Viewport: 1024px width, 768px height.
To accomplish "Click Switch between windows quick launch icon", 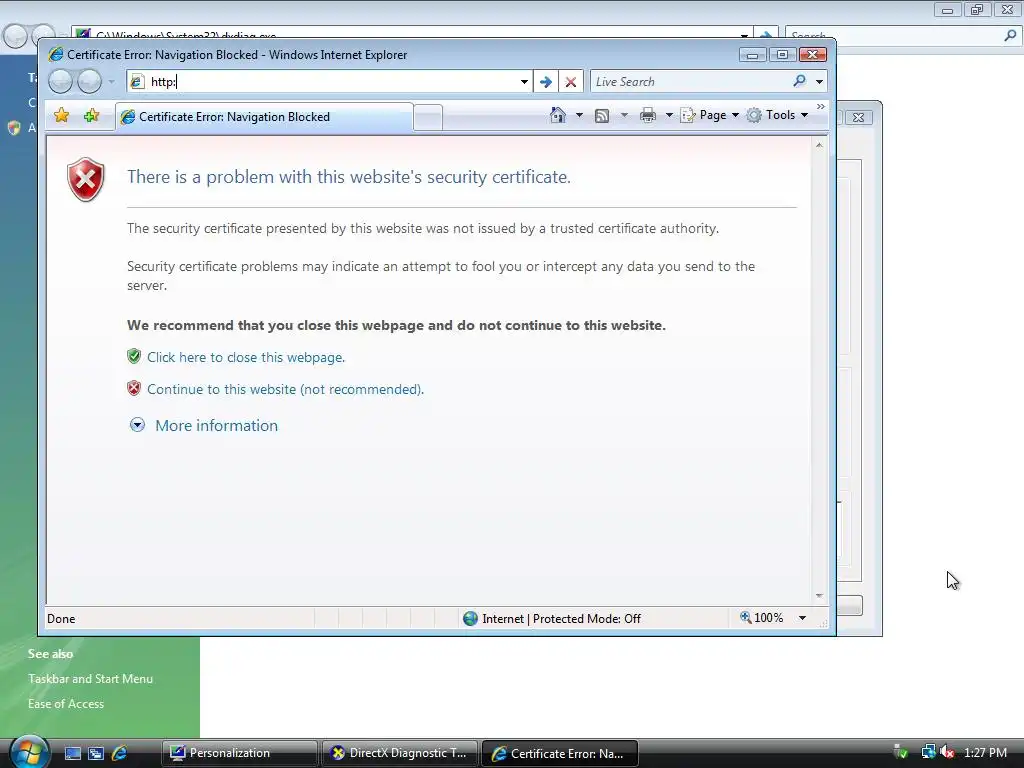I will coord(96,754).
